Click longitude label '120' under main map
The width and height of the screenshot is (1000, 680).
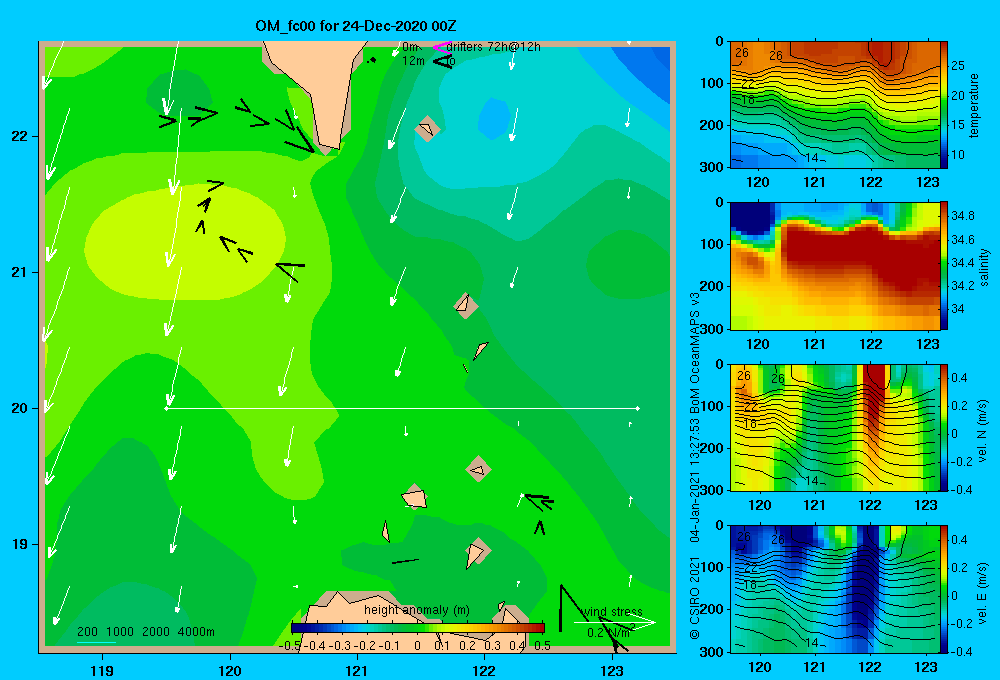[x=230, y=670]
